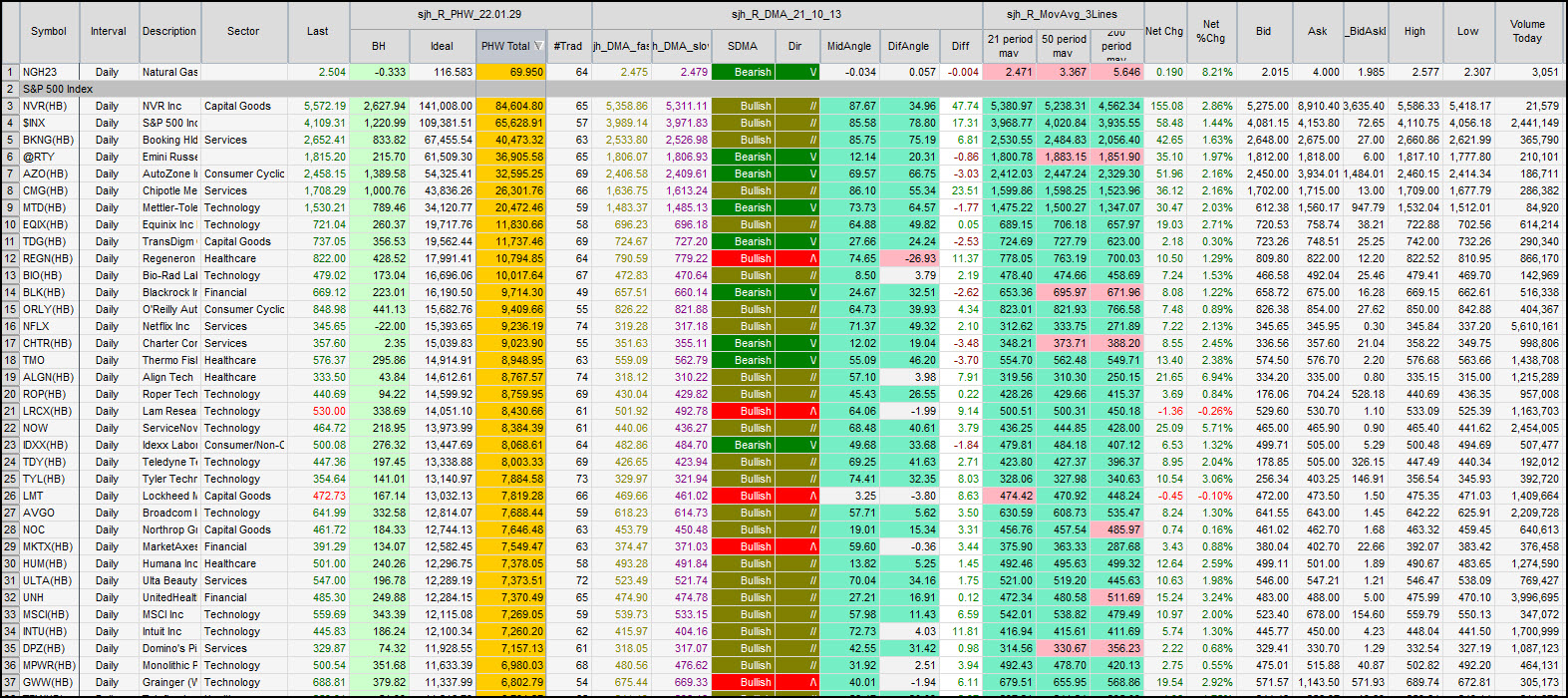This screenshot has width=1568, height=698.
Task: Click the MSCI Inc description cell
Action: 169,614
